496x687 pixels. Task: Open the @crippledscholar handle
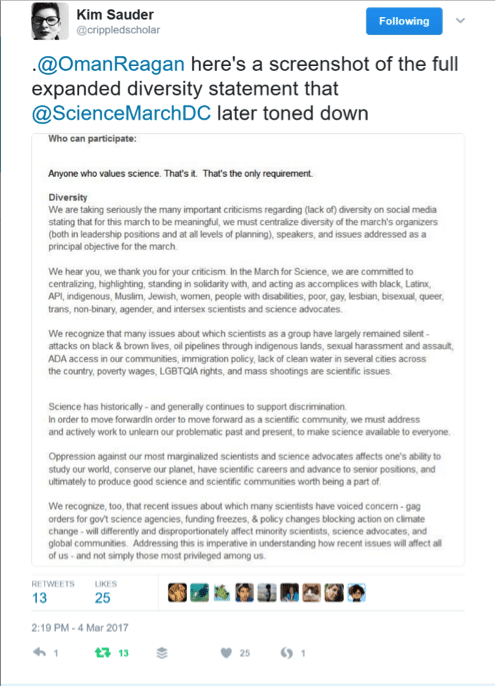point(118,30)
